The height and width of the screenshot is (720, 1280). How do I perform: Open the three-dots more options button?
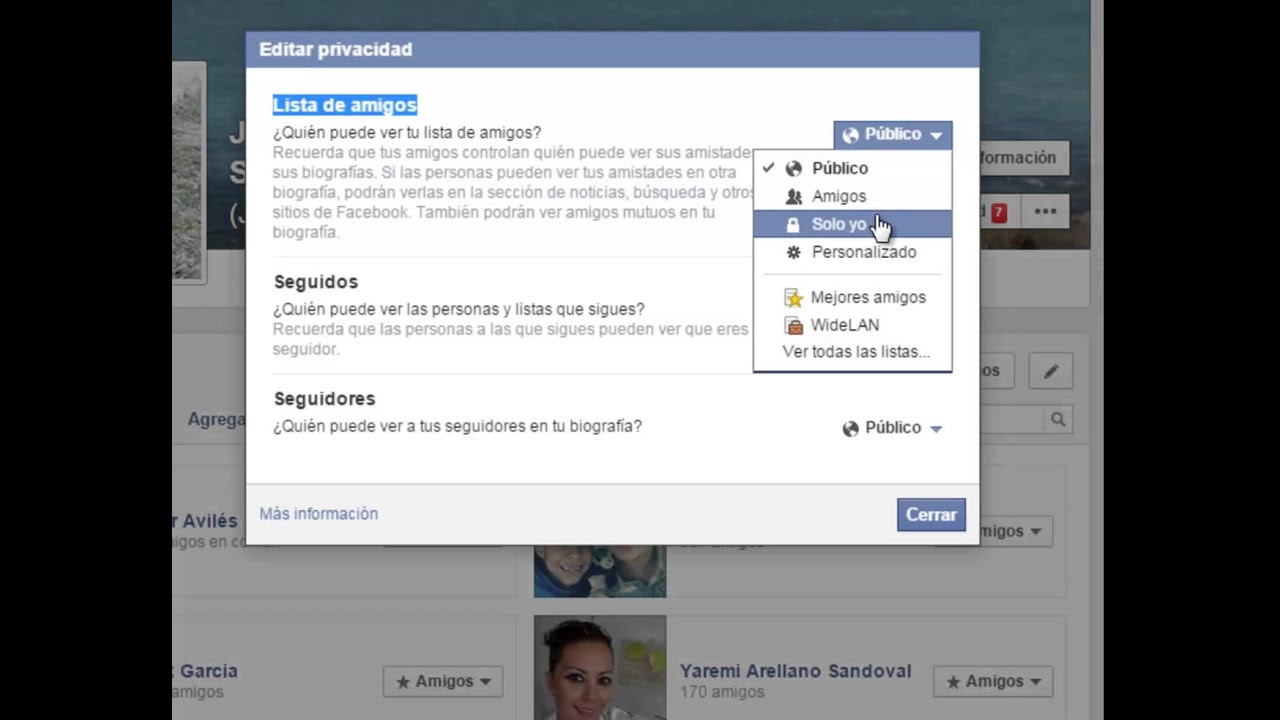[1045, 211]
